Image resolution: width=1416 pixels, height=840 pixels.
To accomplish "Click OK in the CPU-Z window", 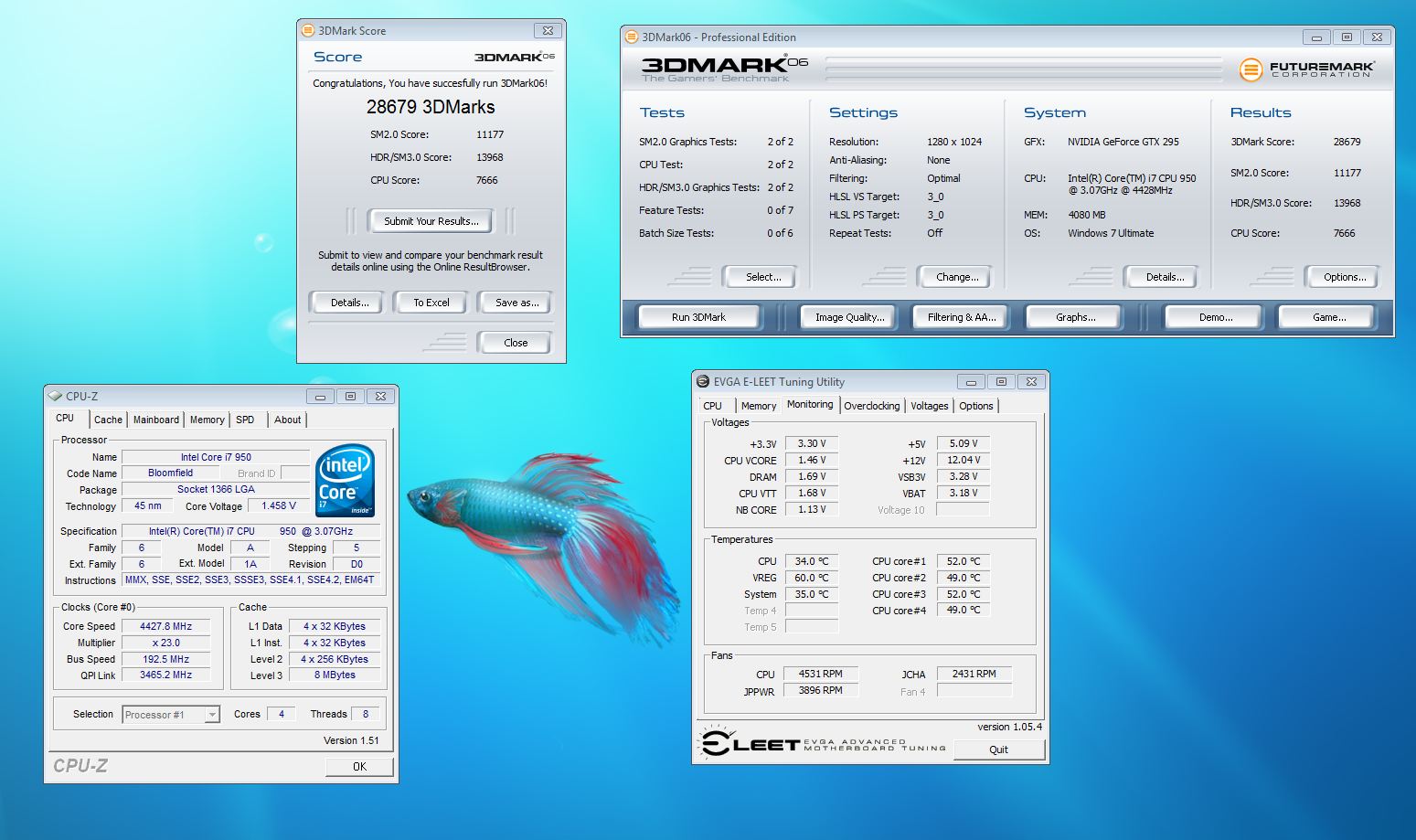I will coord(359,766).
